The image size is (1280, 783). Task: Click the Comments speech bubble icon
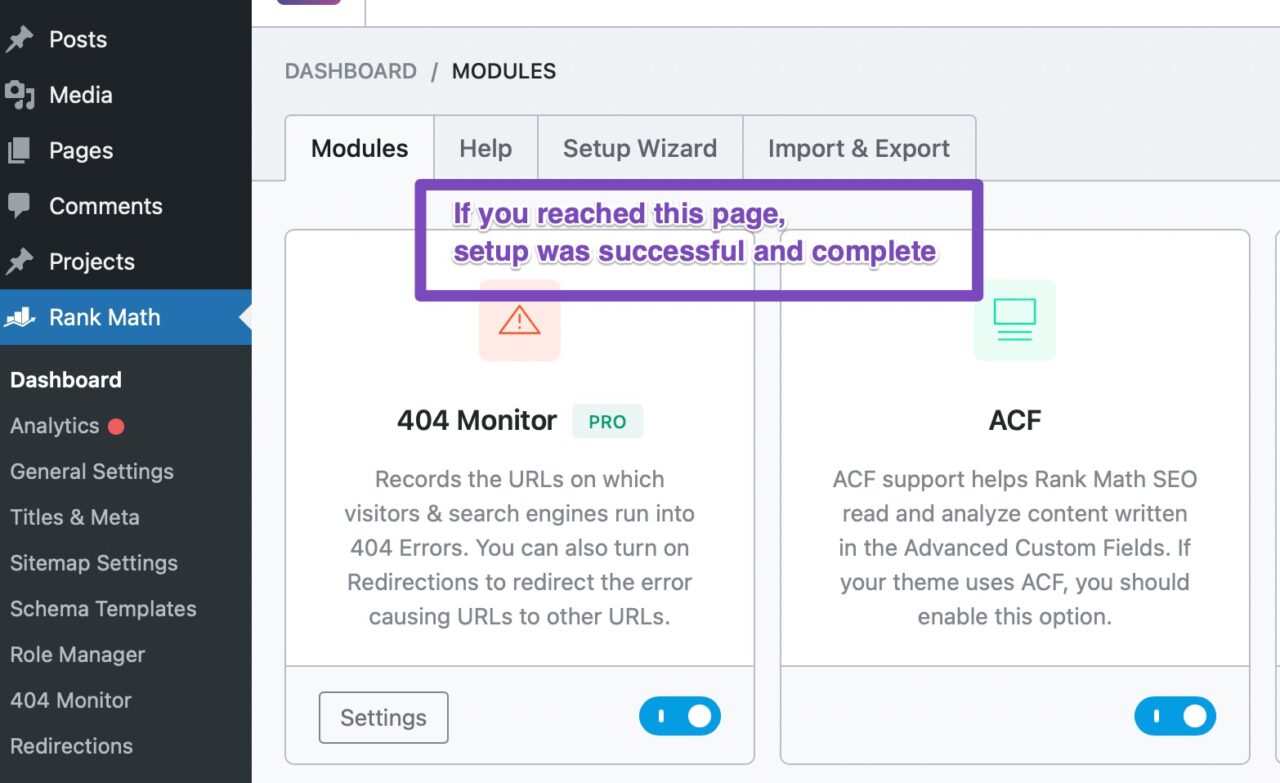20,206
